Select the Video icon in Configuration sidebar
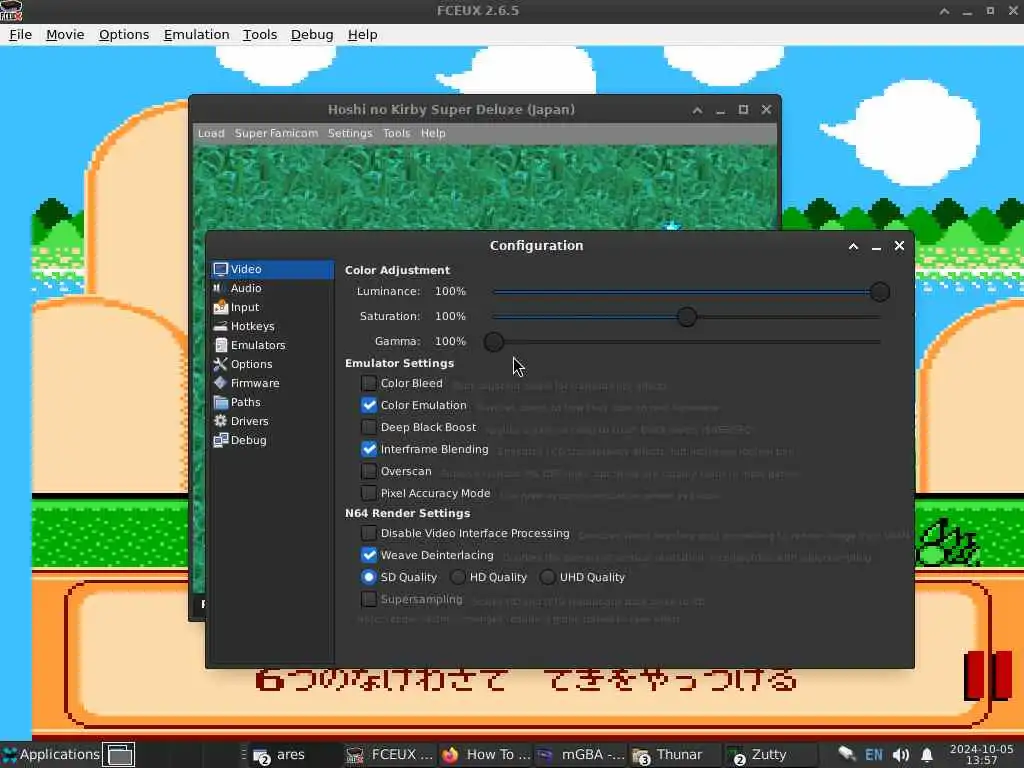This screenshot has width=1024, height=768. coord(221,269)
